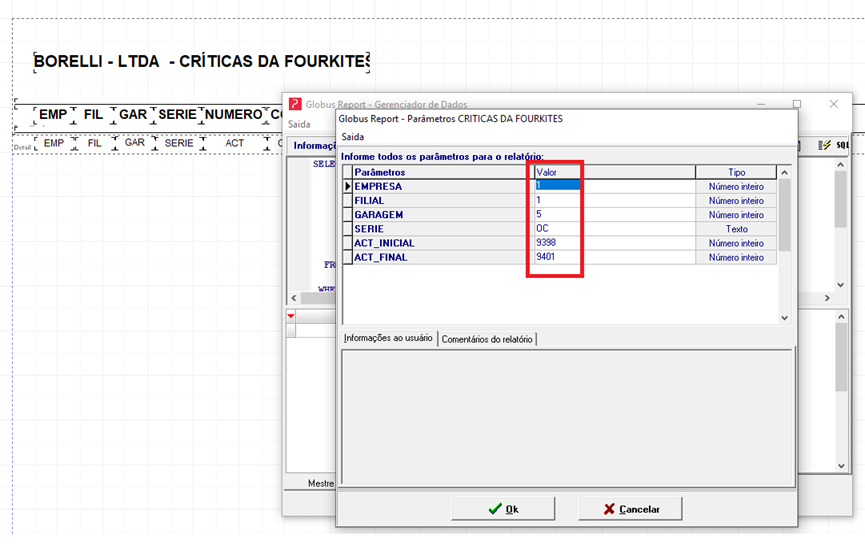Screen dimensions: 865x552
Task: Click the GARAGEM parameter name
Action: coord(378,215)
